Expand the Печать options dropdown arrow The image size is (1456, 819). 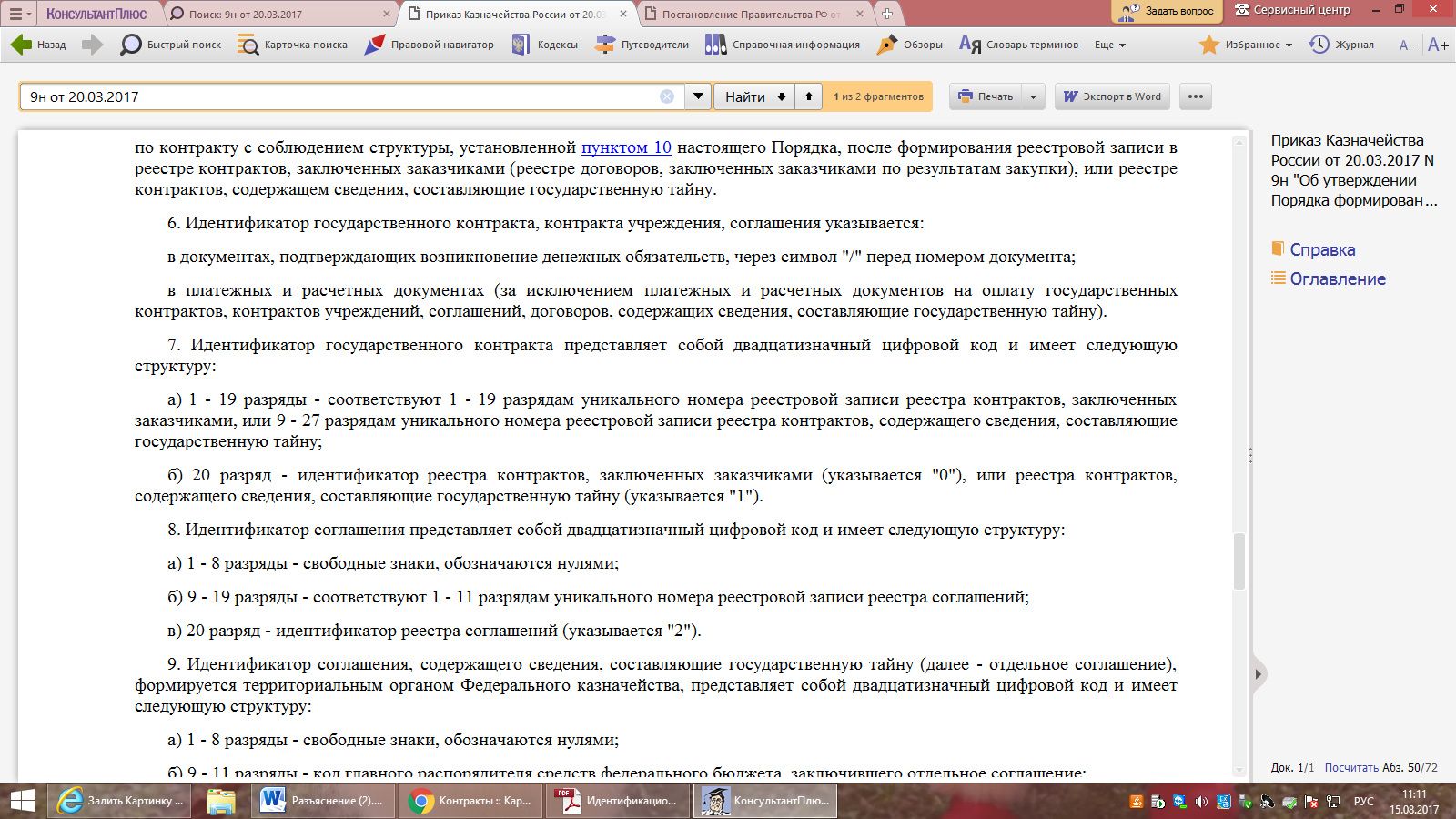click(1034, 96)
